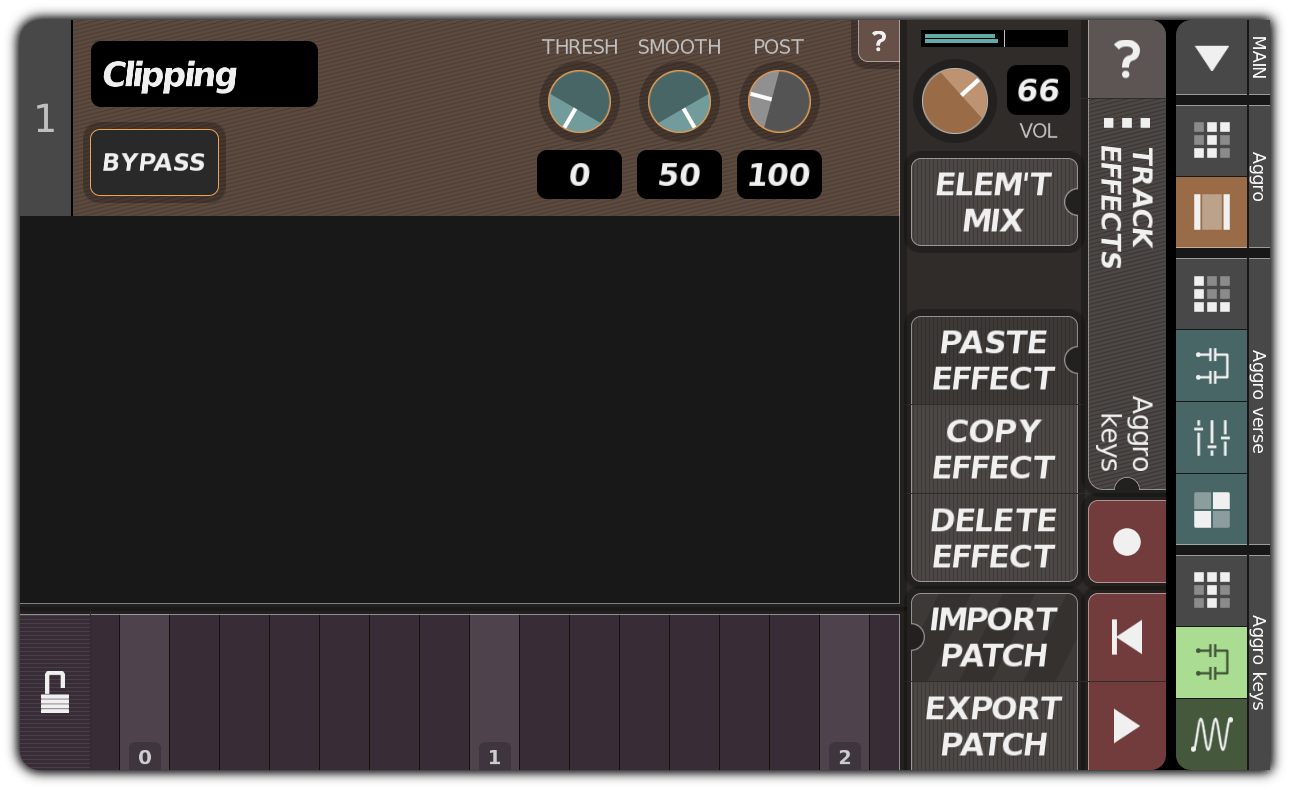The height and width of the screenshot is (790, 1290).
Task: Select the green signal routing icon for Aggro keys
Action: (1211, 662)
